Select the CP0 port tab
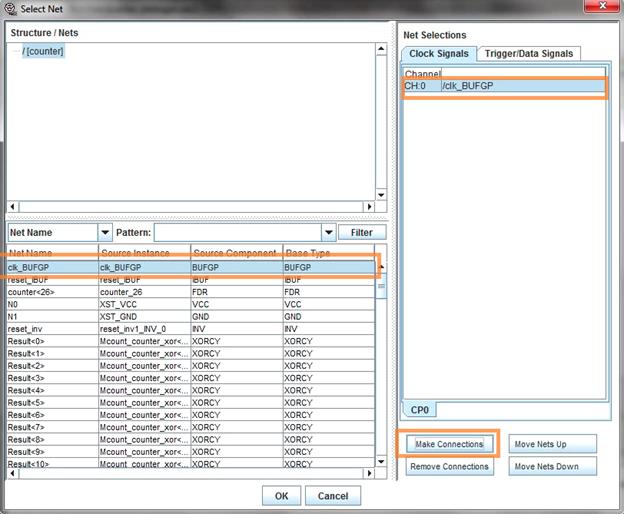This screenshot has width=624, height=514. click(419, 410)
